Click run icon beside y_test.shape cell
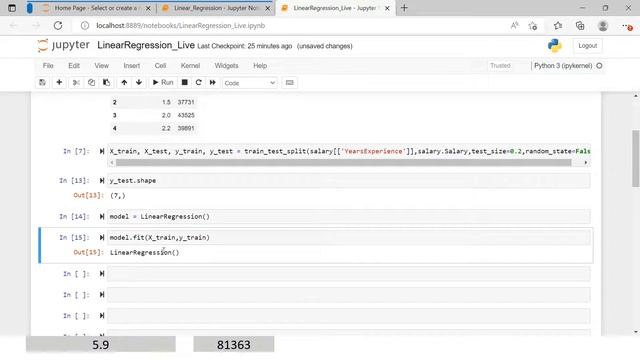 [102, 180]
